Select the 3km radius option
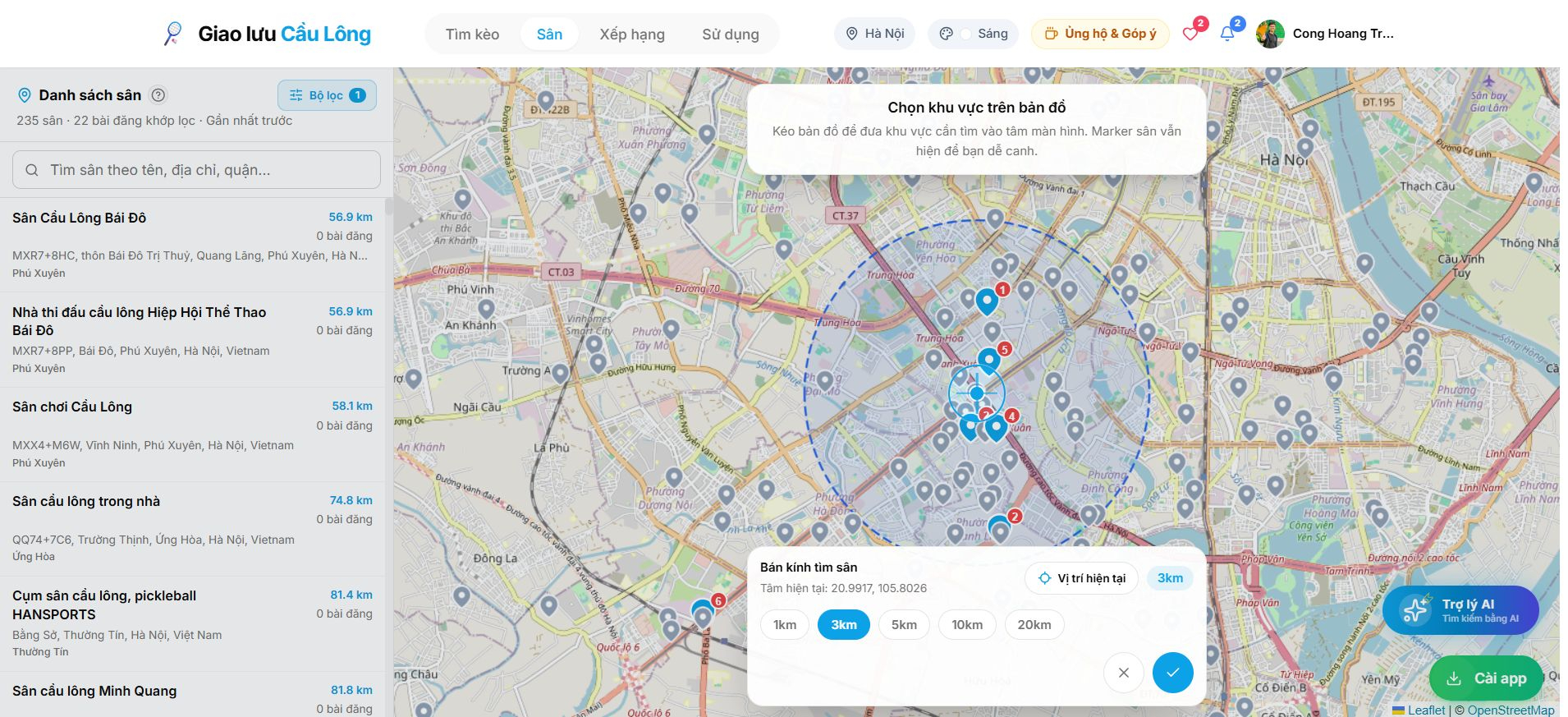The height and width of the screenshot is (717, 1568). tap(844, 625)
